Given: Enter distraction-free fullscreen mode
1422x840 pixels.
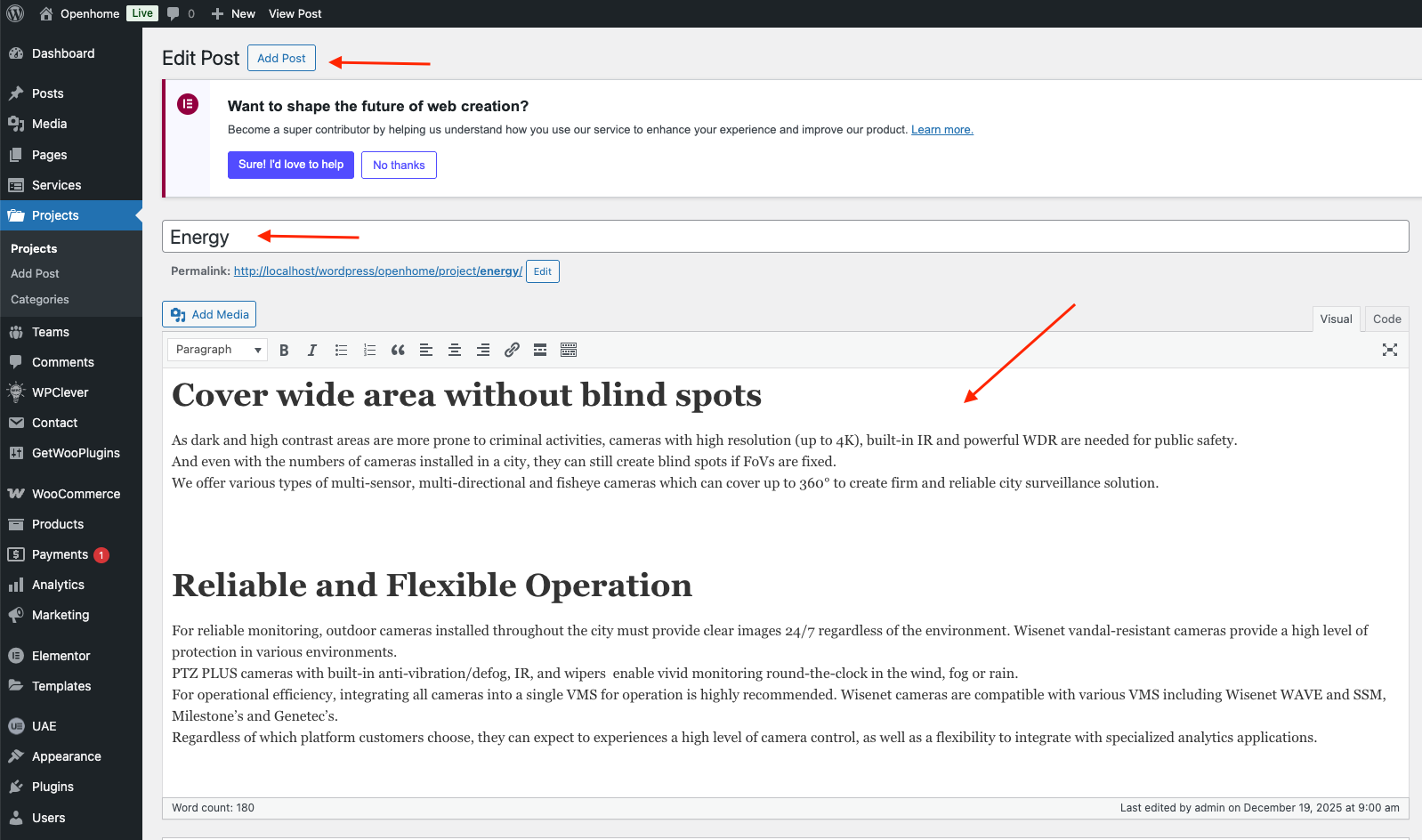Looking at the screenshot, I should click(1389, 351).
